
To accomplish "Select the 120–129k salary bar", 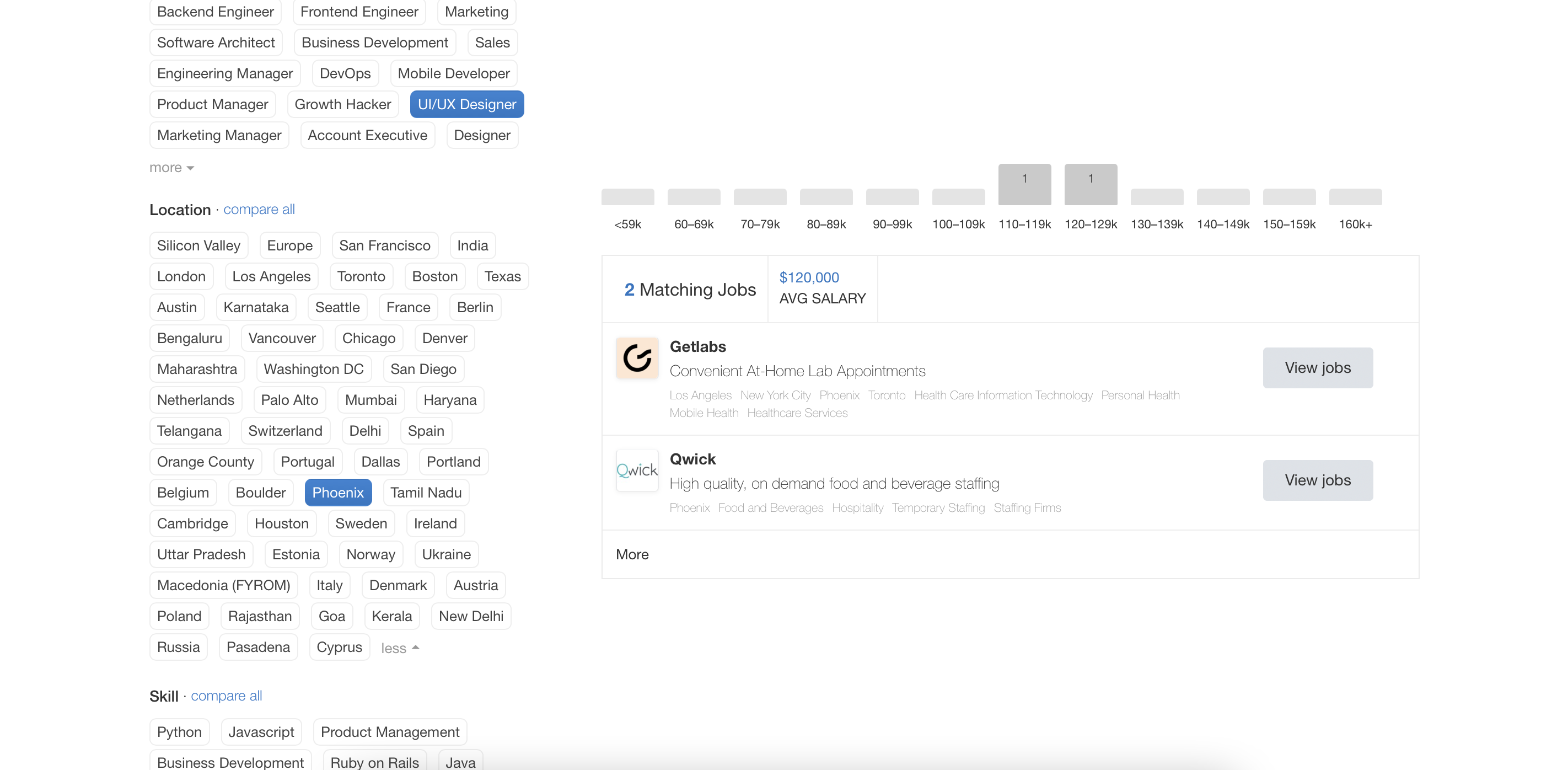I will click(x=1090, y=185).
